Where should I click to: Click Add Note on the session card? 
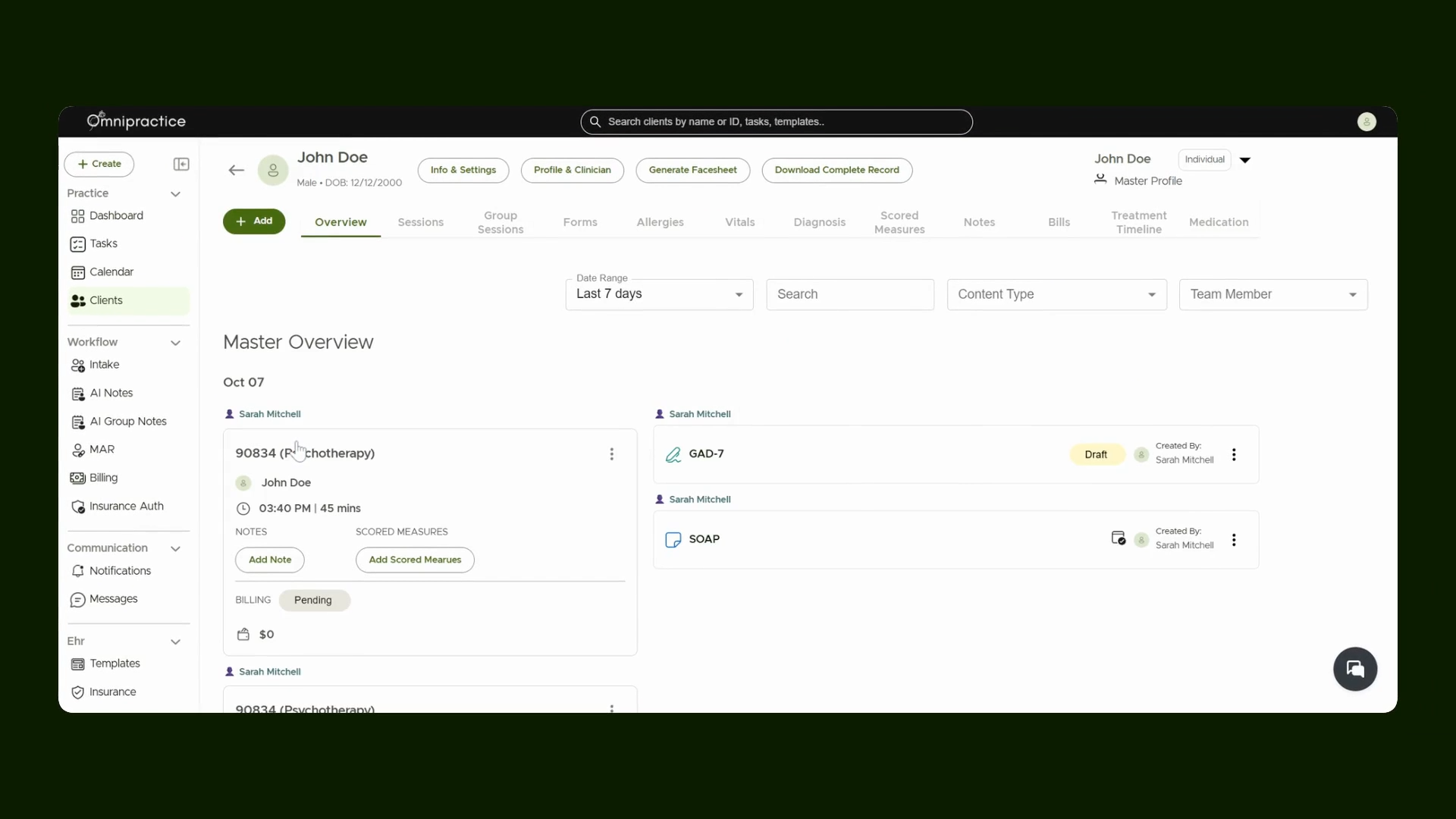coord(270,560)
